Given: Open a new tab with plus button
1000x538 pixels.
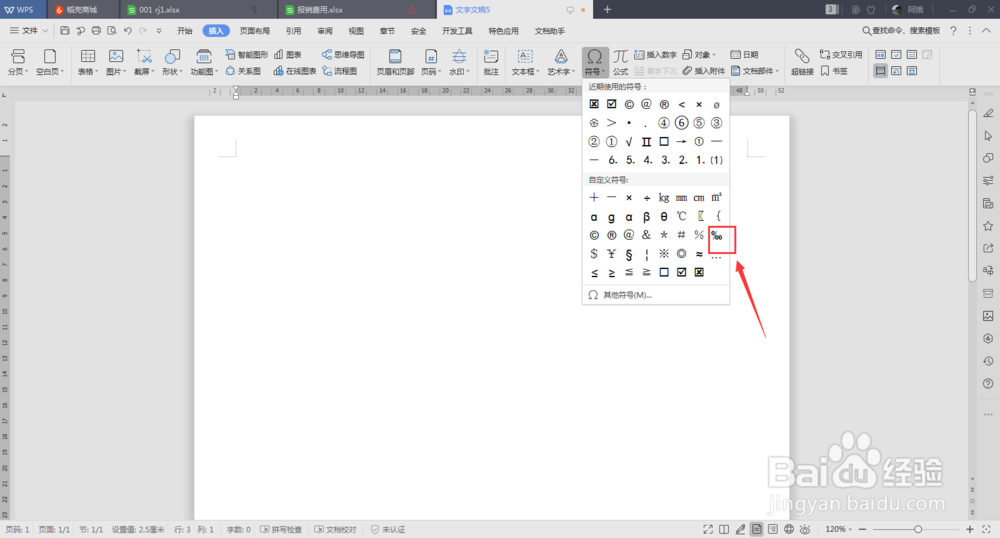Looking at the screenshot, I should pyautogui.click(x=607, y=10).
